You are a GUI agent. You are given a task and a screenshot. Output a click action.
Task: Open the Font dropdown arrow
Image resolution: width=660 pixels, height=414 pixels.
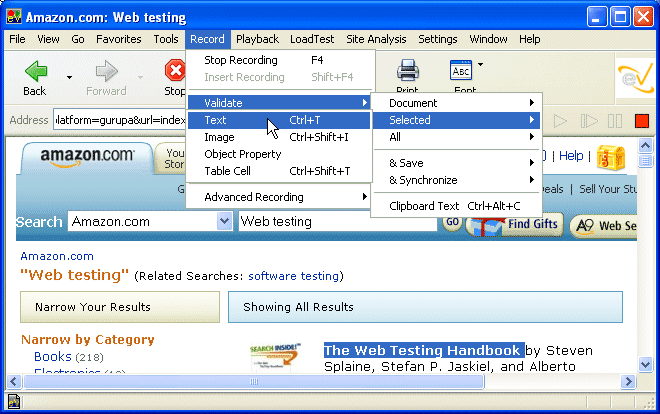(480, 64)
